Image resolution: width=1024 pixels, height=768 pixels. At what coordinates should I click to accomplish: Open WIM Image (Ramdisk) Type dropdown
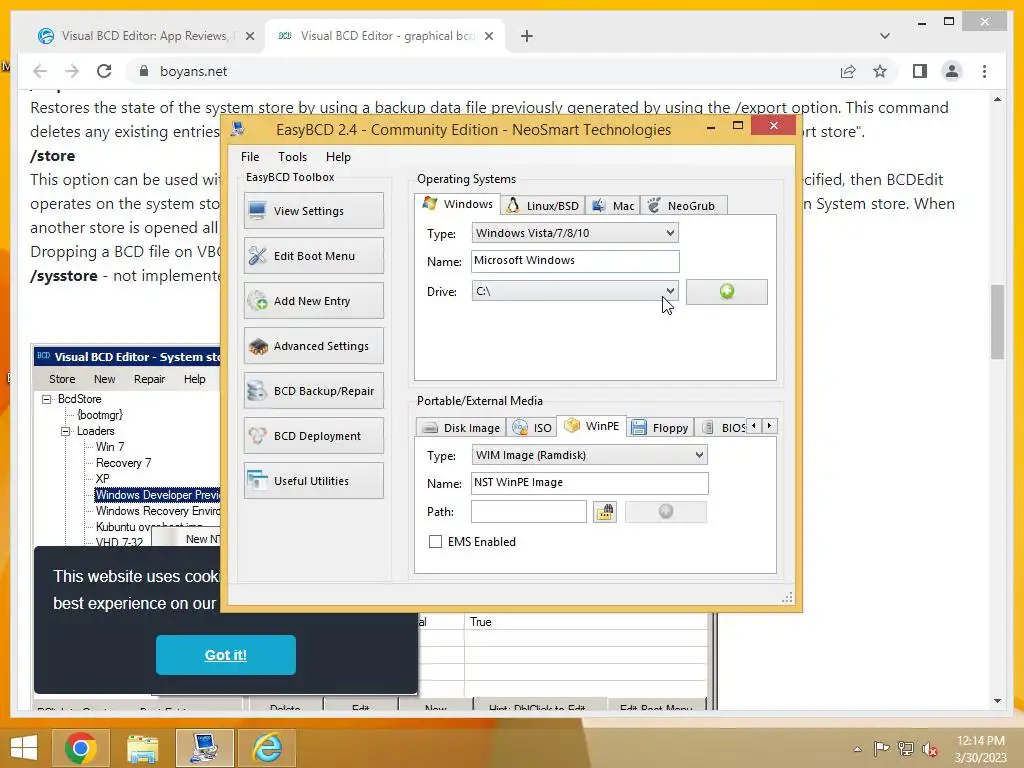[589, 455]
